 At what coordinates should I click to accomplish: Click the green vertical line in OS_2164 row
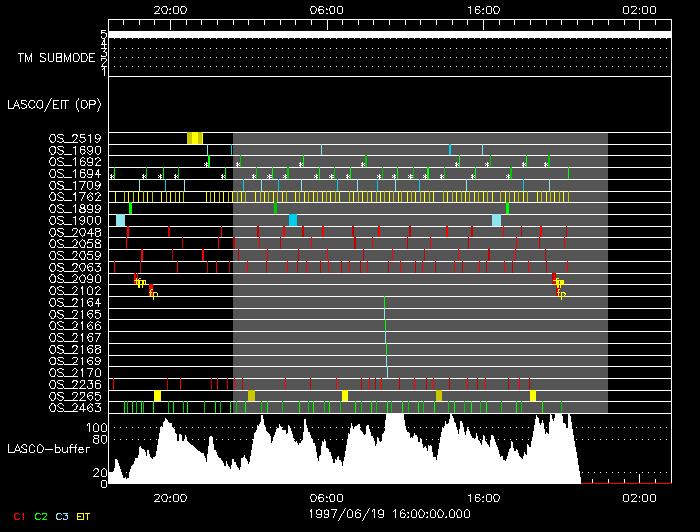(x=384, y=302)
